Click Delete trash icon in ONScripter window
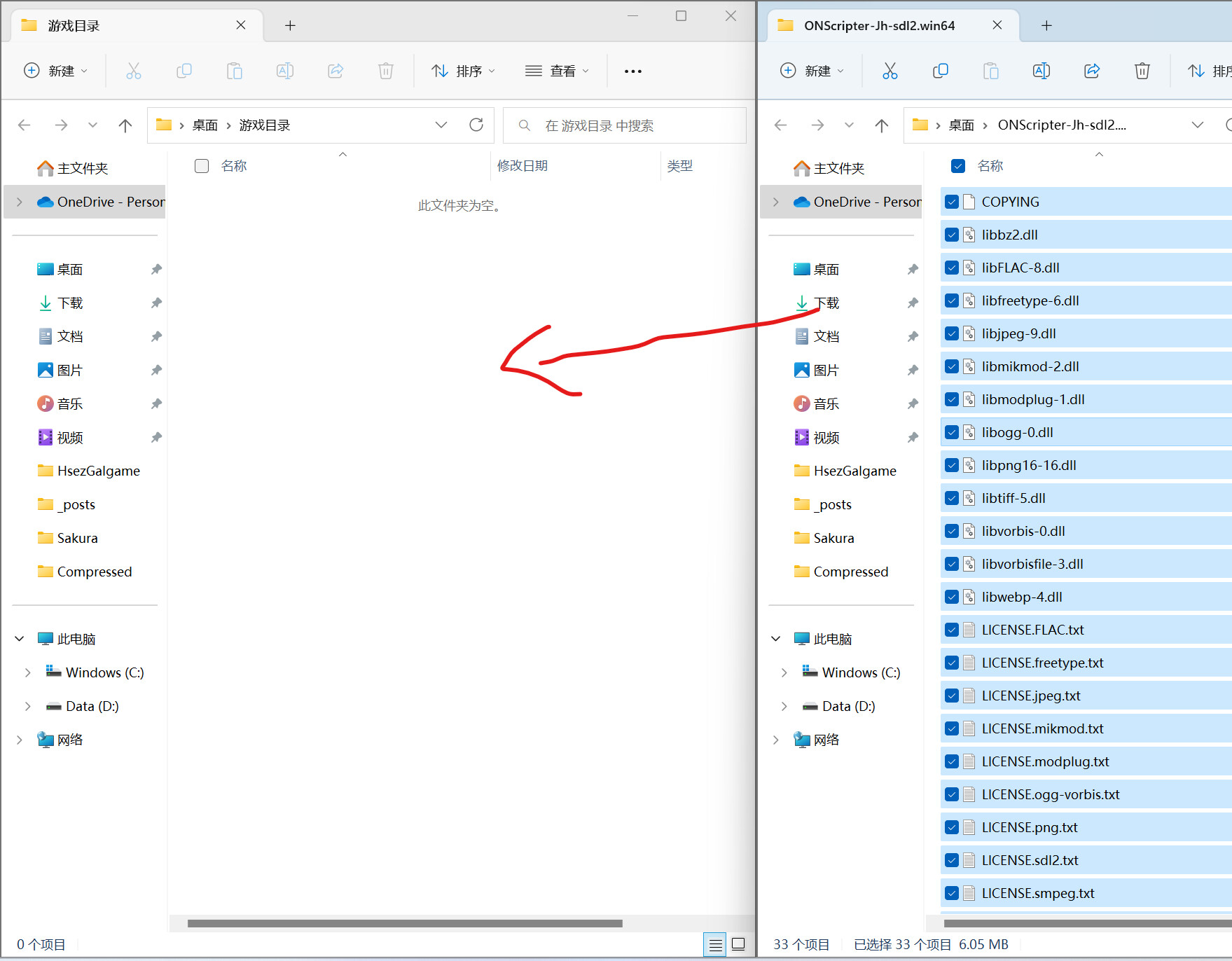This screenshot has height=961, width=1232. [1142, 71]
